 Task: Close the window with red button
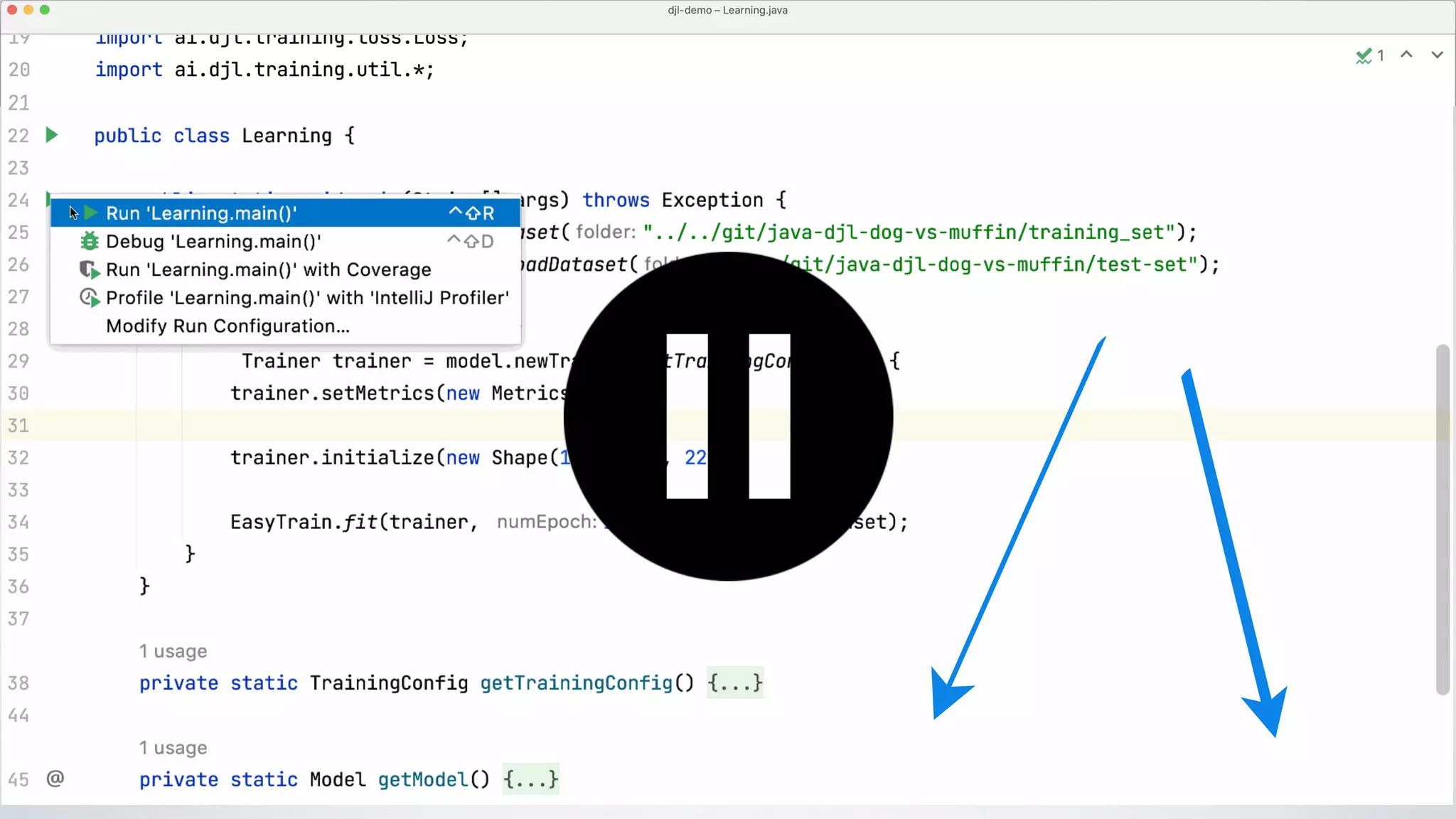click(x=12, y=10)
